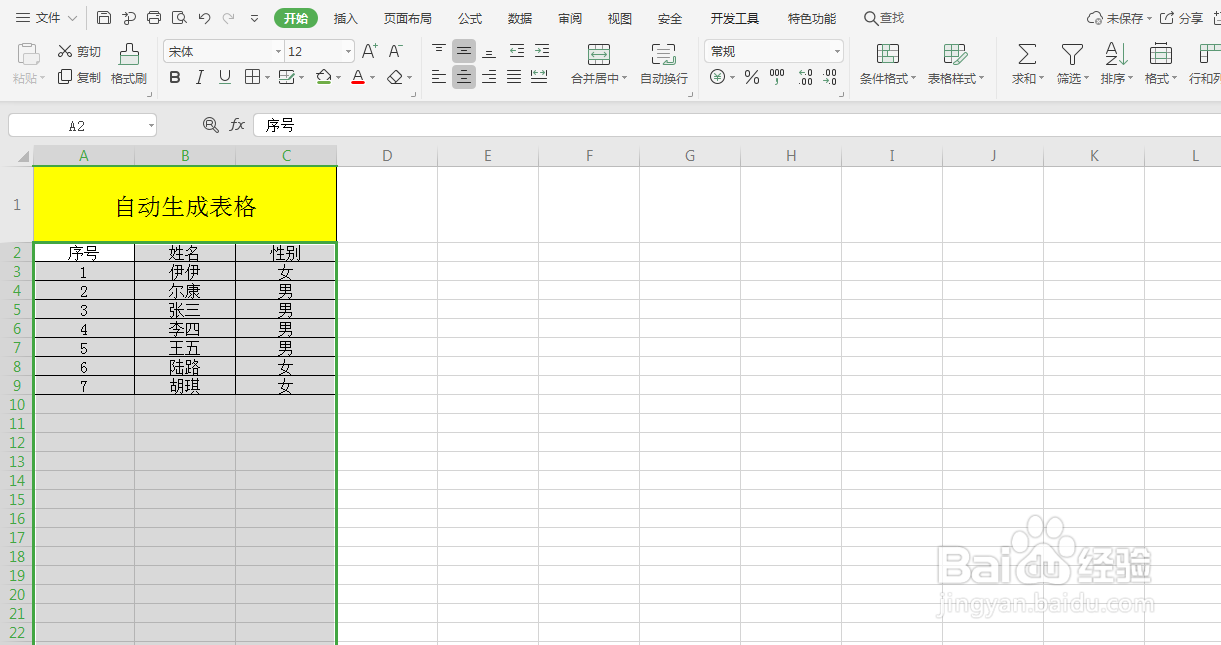This screenshot has width=1221, height=645.
Task: Open the font name dropdown (宋体)
Action: tap(278, 51)
